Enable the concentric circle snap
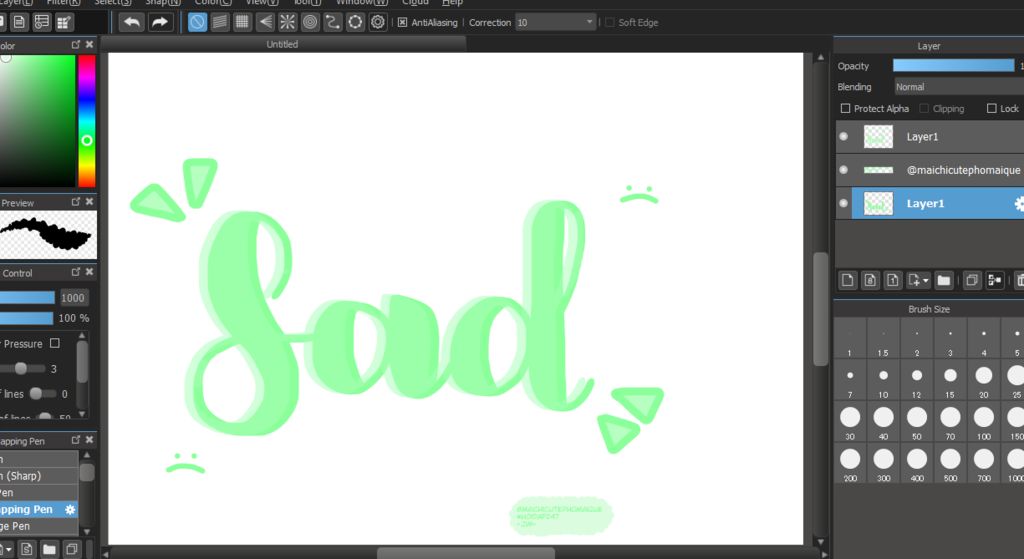The image size is (1024, 559). 310,22
